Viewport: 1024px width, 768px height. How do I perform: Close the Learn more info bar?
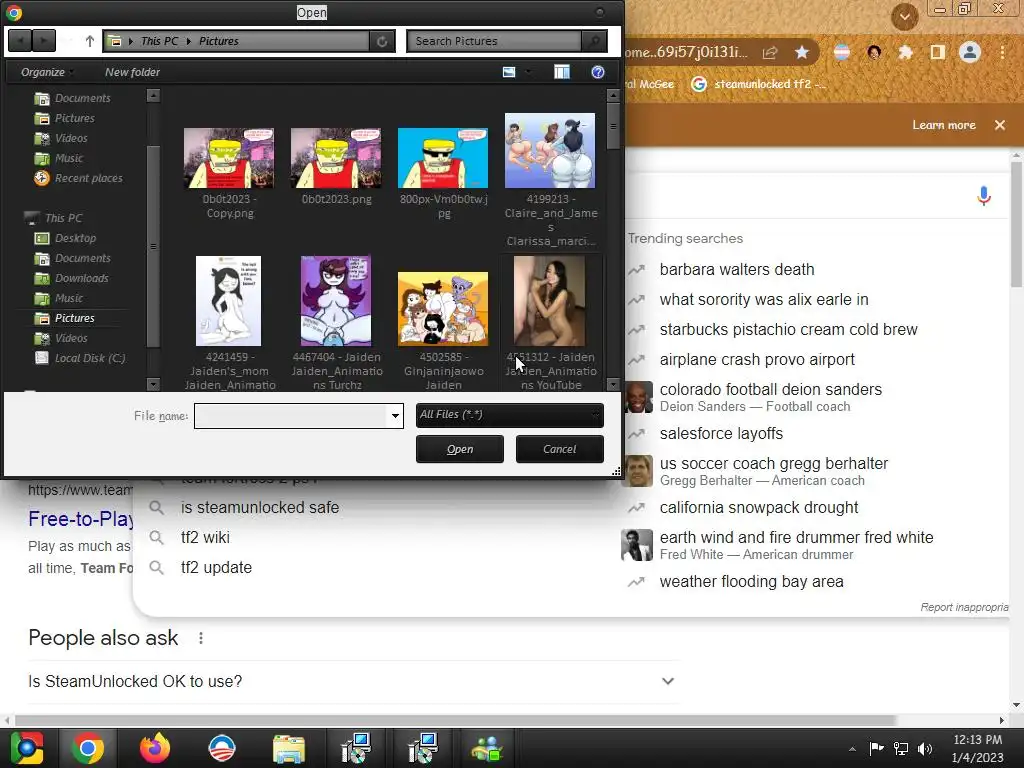[1000, 125]
